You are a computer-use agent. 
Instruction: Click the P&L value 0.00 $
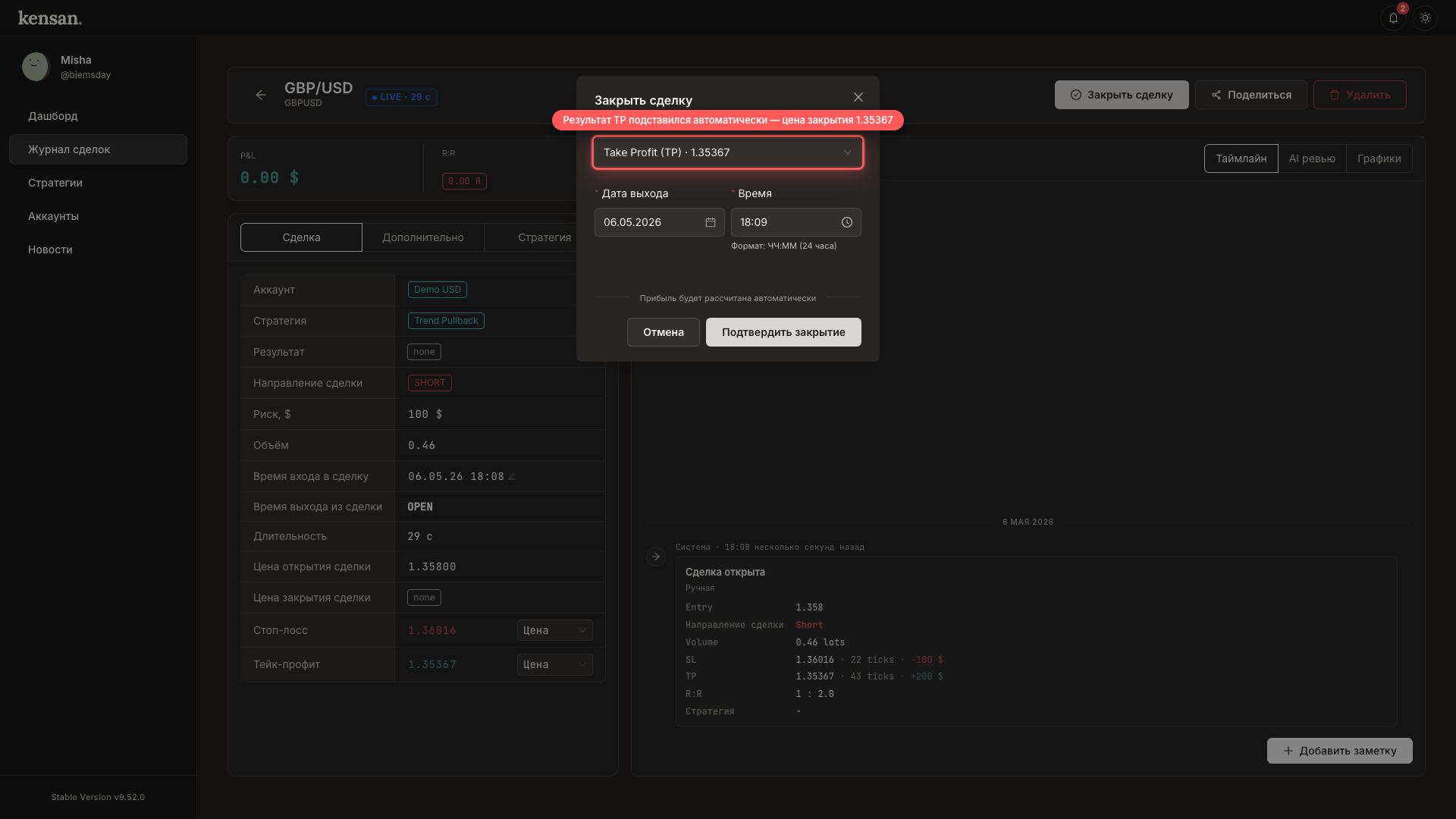pyautogui.click(x=270, y=177)
